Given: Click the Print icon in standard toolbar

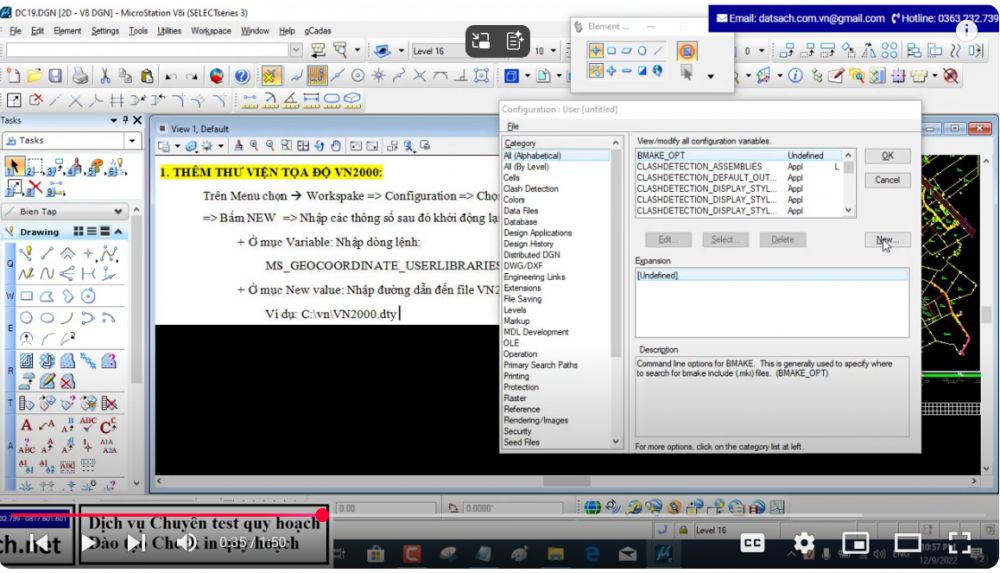Looking at the screenshot, I should tap(80, 76).
